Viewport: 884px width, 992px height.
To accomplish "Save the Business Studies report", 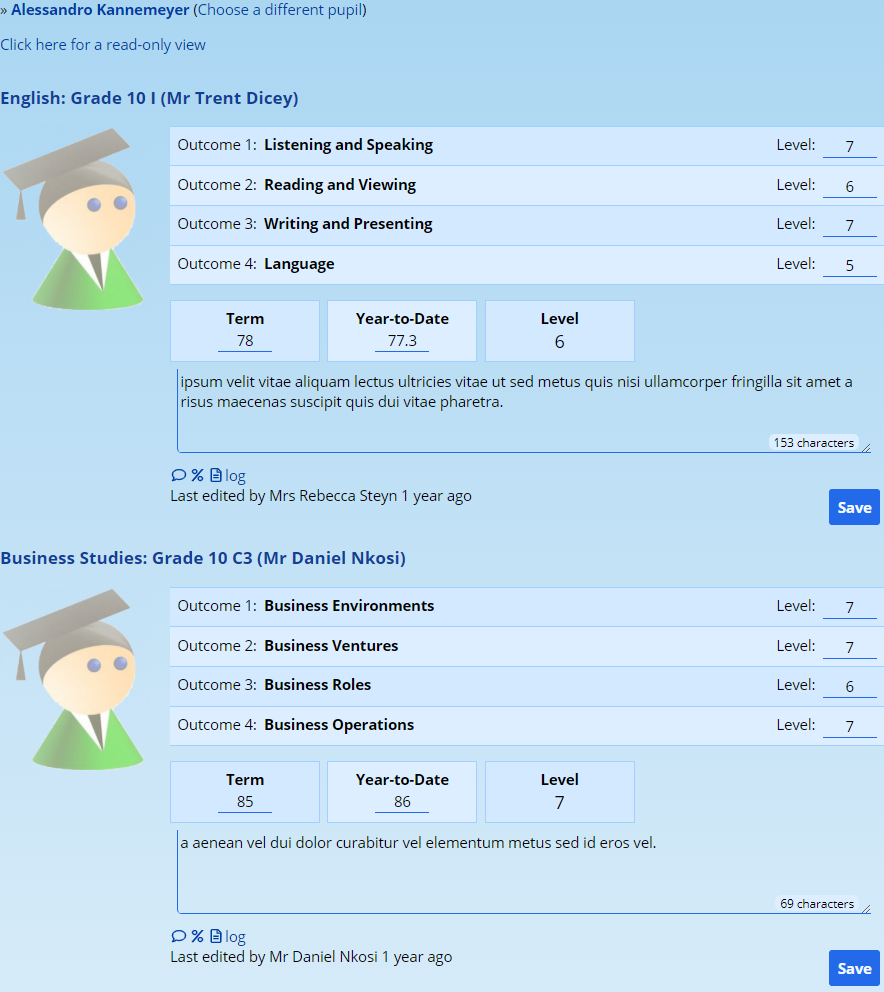I will [853, 968].
